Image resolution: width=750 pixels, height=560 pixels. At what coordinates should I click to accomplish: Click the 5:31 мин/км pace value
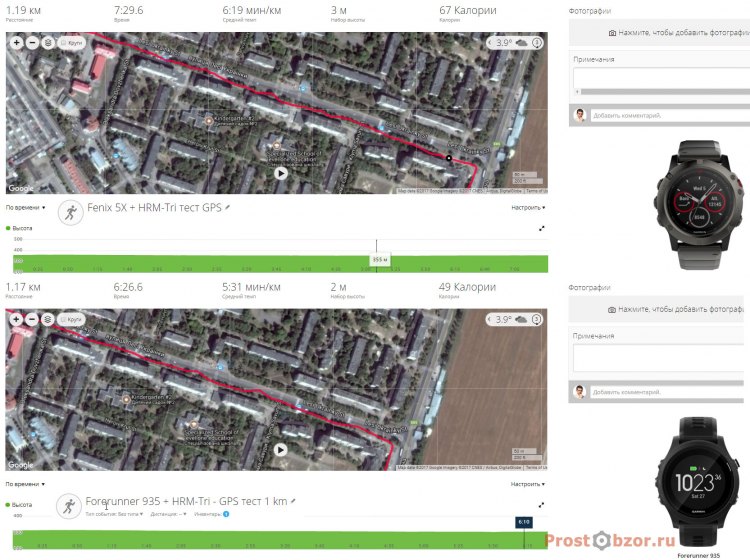(x=251, y=287)
